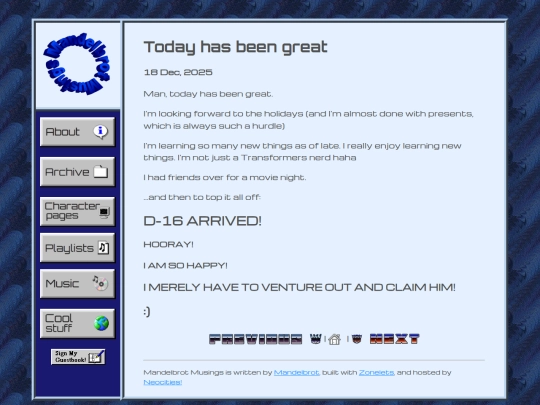This screenshot has width=540, height=405.
Task: Click the CD disc icon on Music
Action: click(x=100, y=283)
